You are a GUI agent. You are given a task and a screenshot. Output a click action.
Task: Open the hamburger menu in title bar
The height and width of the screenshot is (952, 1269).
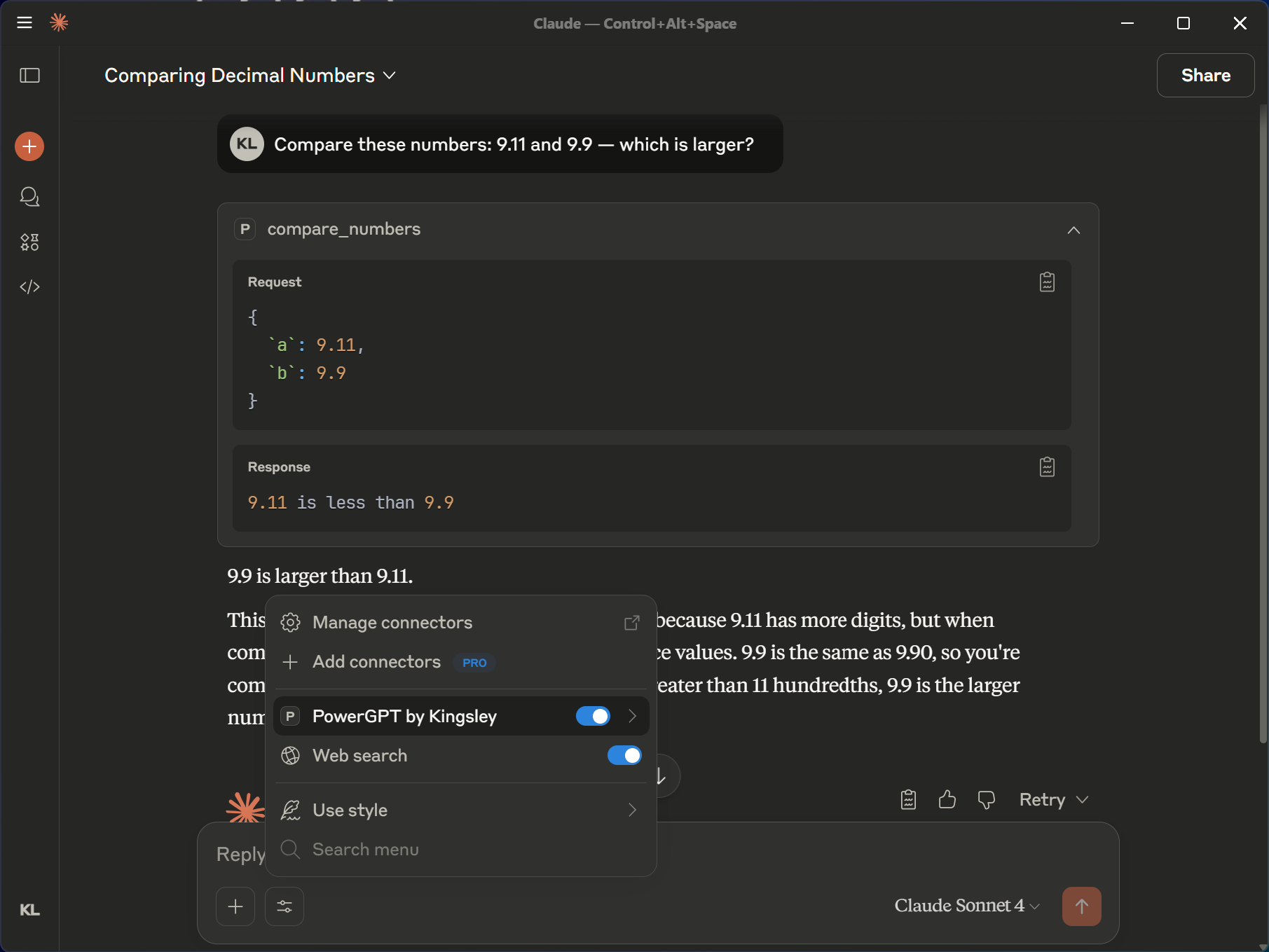[25, 23]
